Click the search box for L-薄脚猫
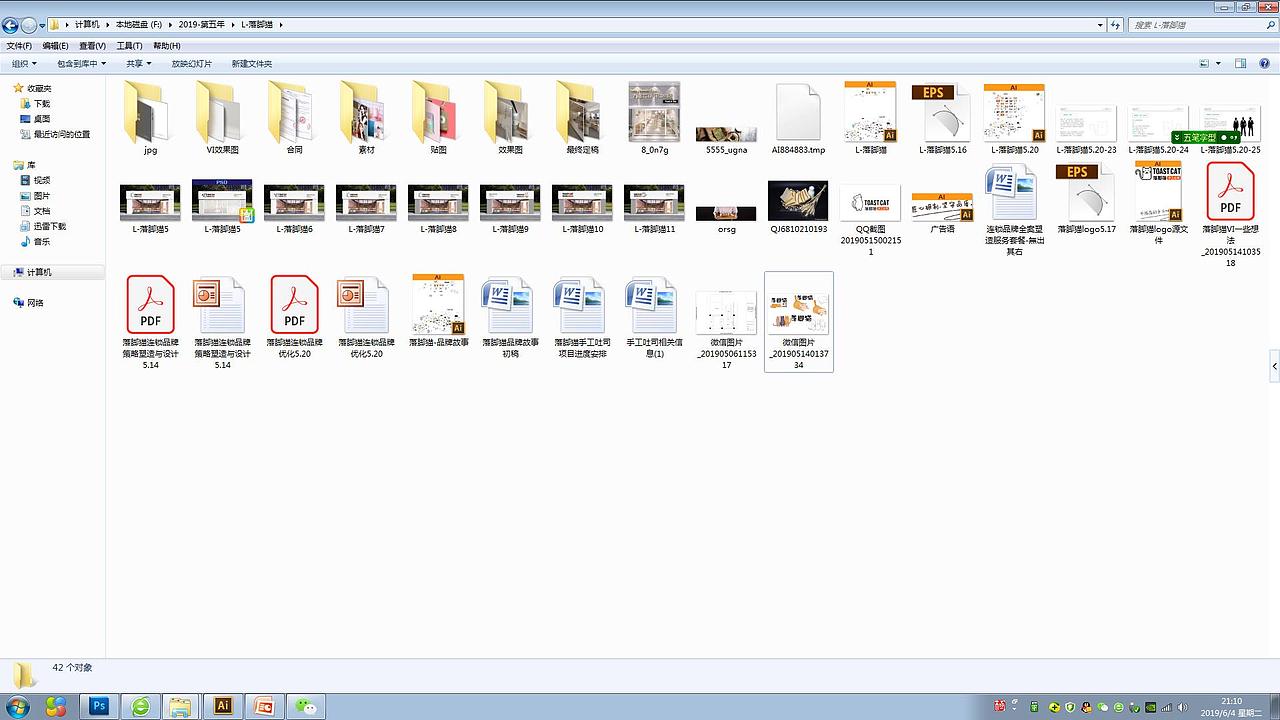This screenshot has height=720, width=1280. tap(1202, 25)
